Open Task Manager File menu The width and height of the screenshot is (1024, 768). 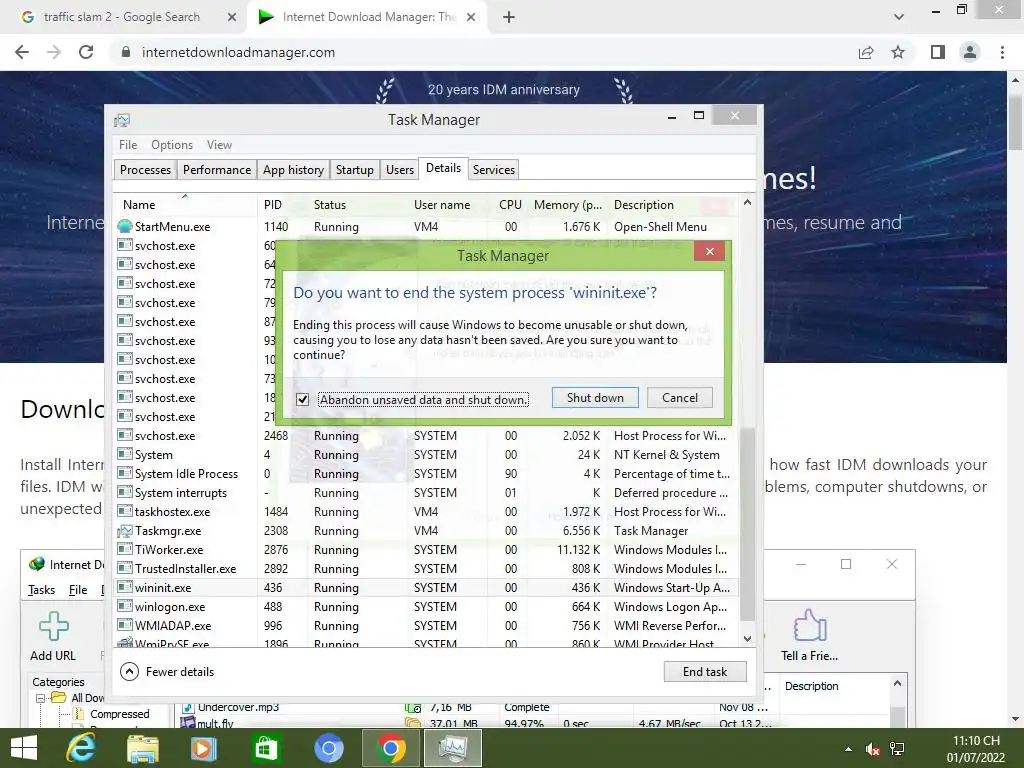point(128,145)
